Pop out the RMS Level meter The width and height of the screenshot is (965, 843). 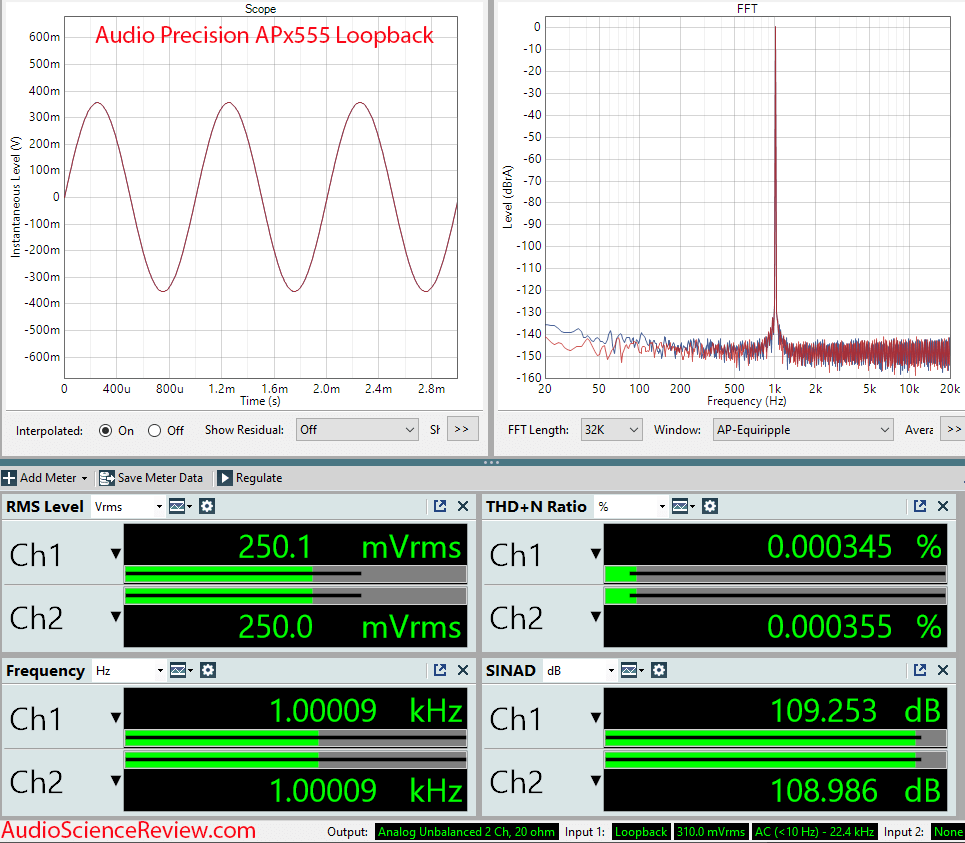pyautogui.click(x=439, y=506)
